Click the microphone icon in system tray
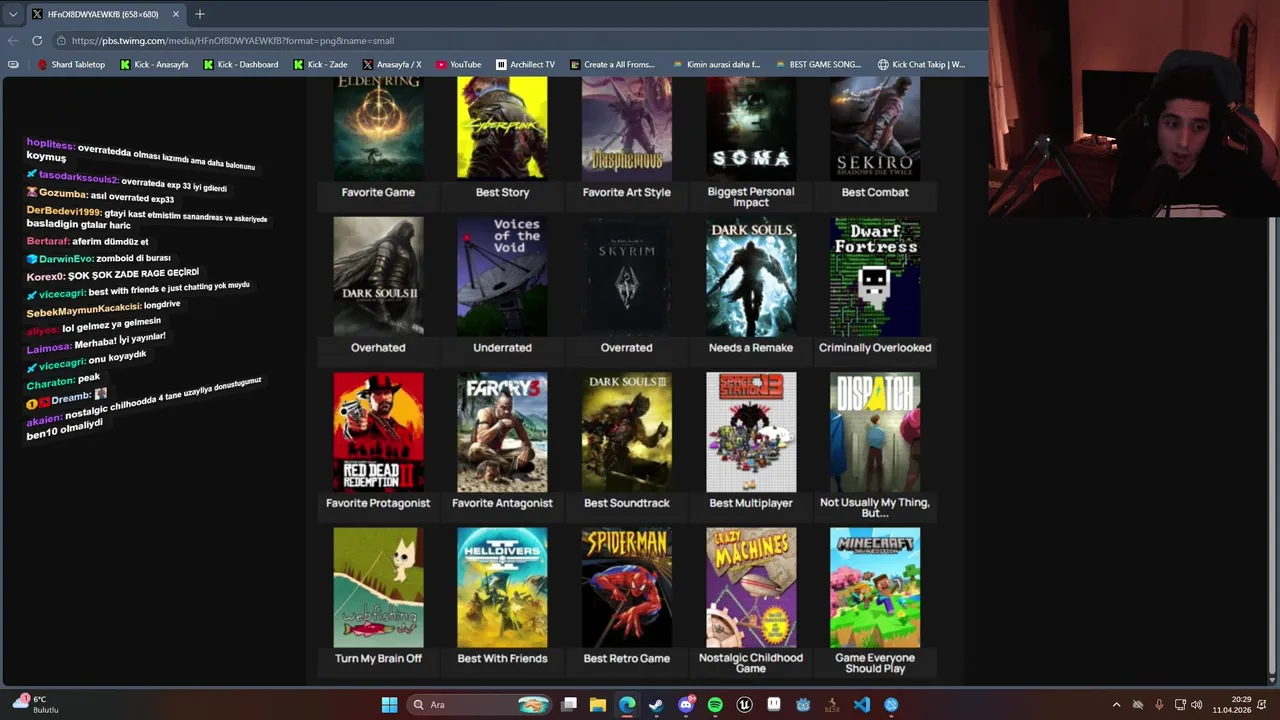Viewport: 1280px width, 720px height. pyautogui.click(x=1159, y=705)
